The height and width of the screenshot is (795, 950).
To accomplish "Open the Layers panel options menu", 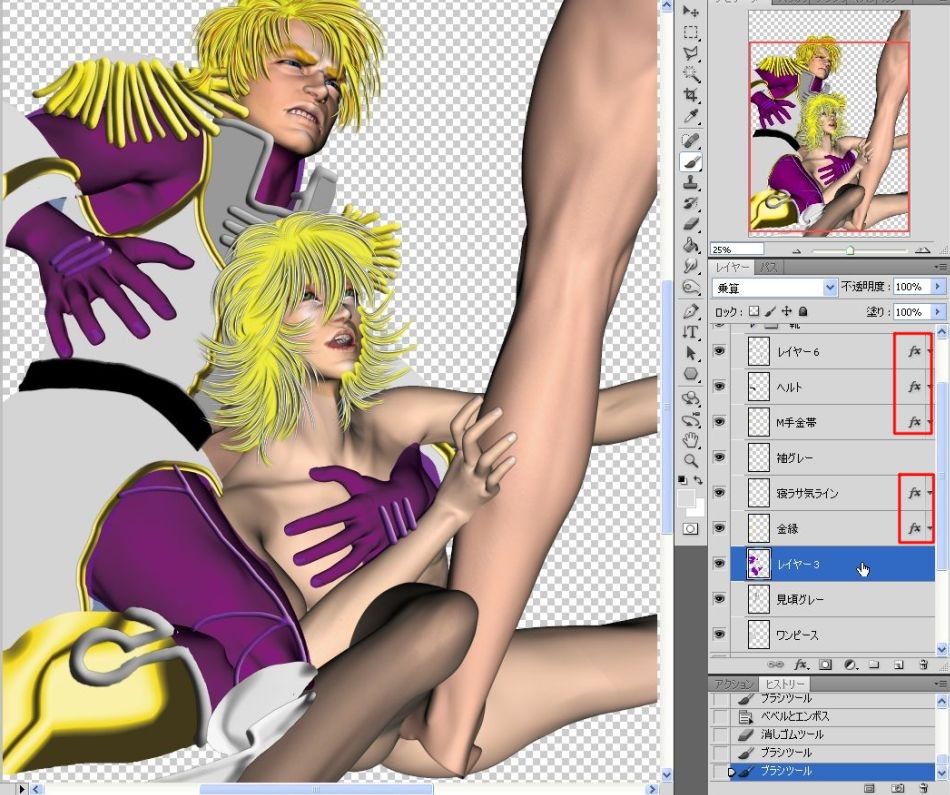I will tap(940, 267).
